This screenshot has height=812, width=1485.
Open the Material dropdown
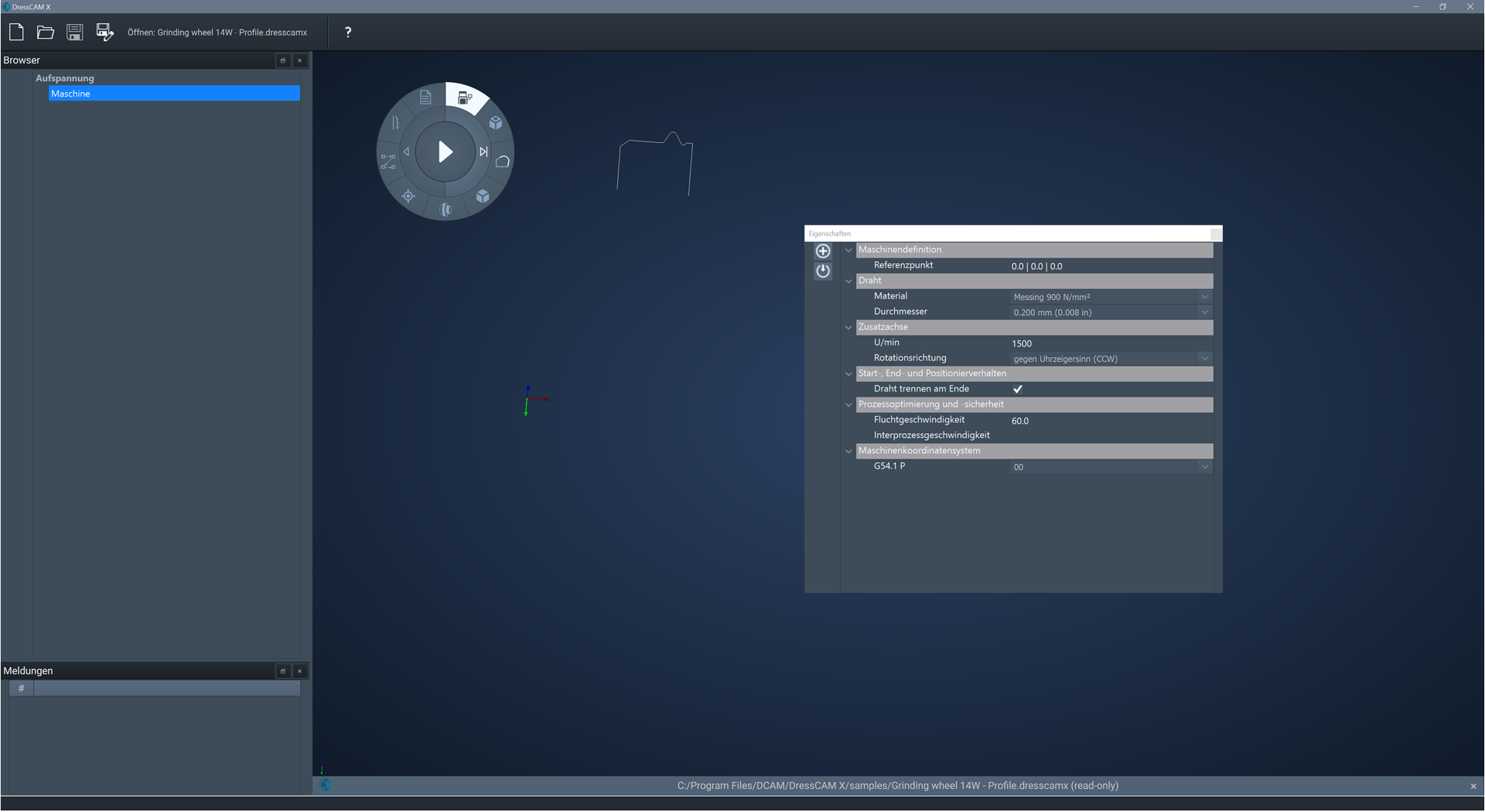(x=1203, y=297)
